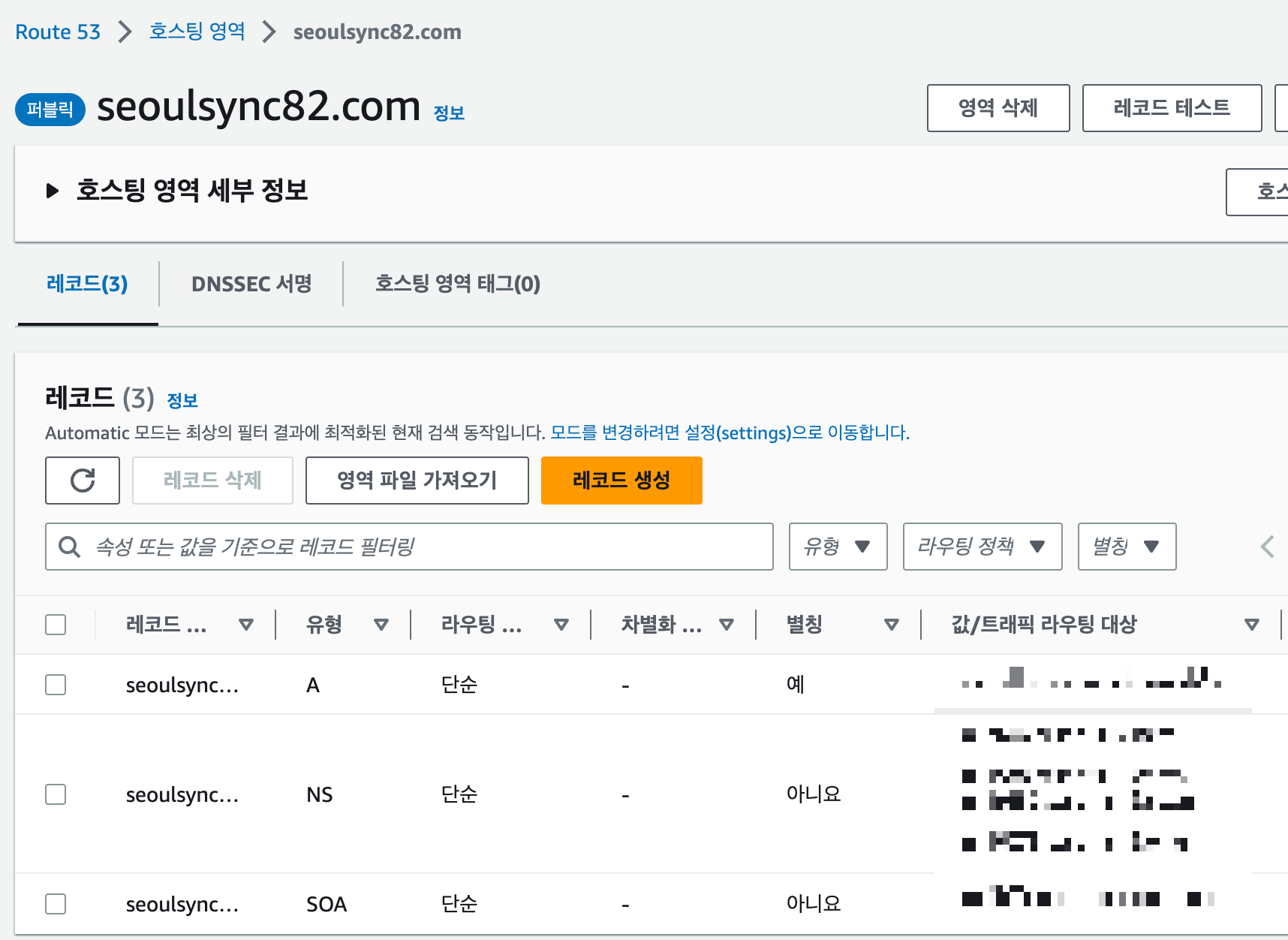The image size is (1288, 940).
Task: Click the '예' alias cell in A row
Action: click(x=795, y=685)
